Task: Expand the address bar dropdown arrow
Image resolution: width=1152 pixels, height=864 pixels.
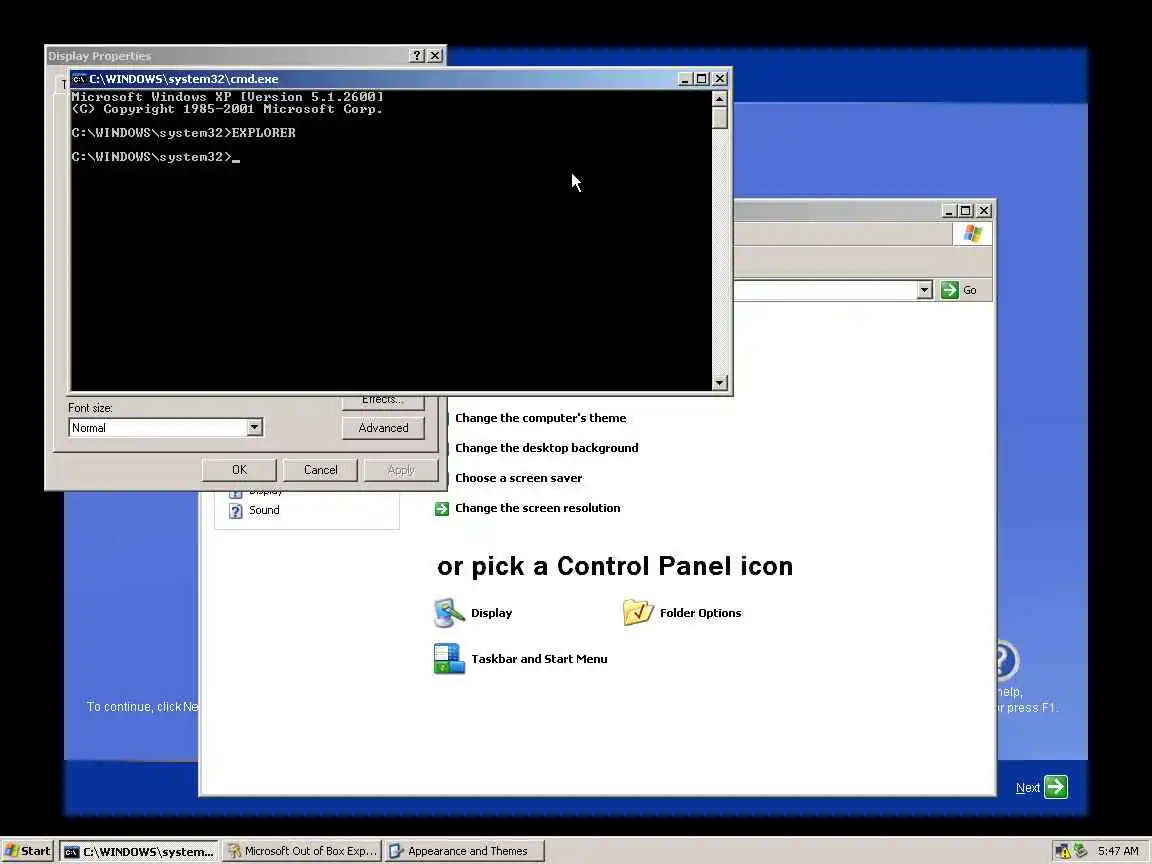Action: pos(924,290)
